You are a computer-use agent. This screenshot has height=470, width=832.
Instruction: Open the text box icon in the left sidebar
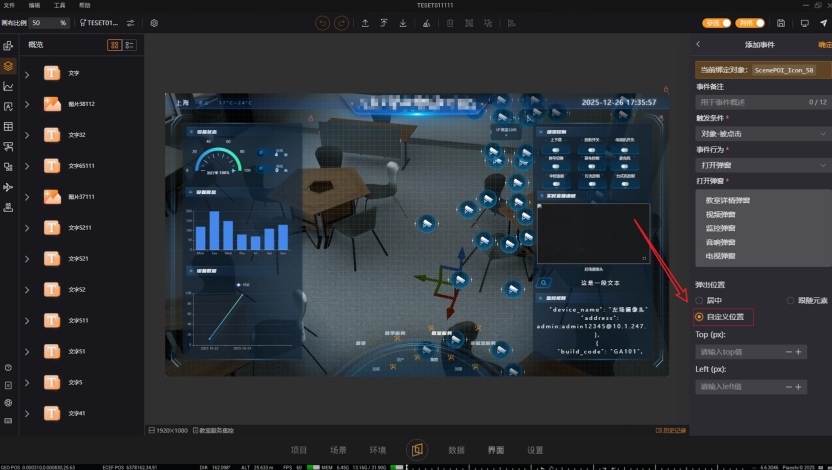pos(8,107)
